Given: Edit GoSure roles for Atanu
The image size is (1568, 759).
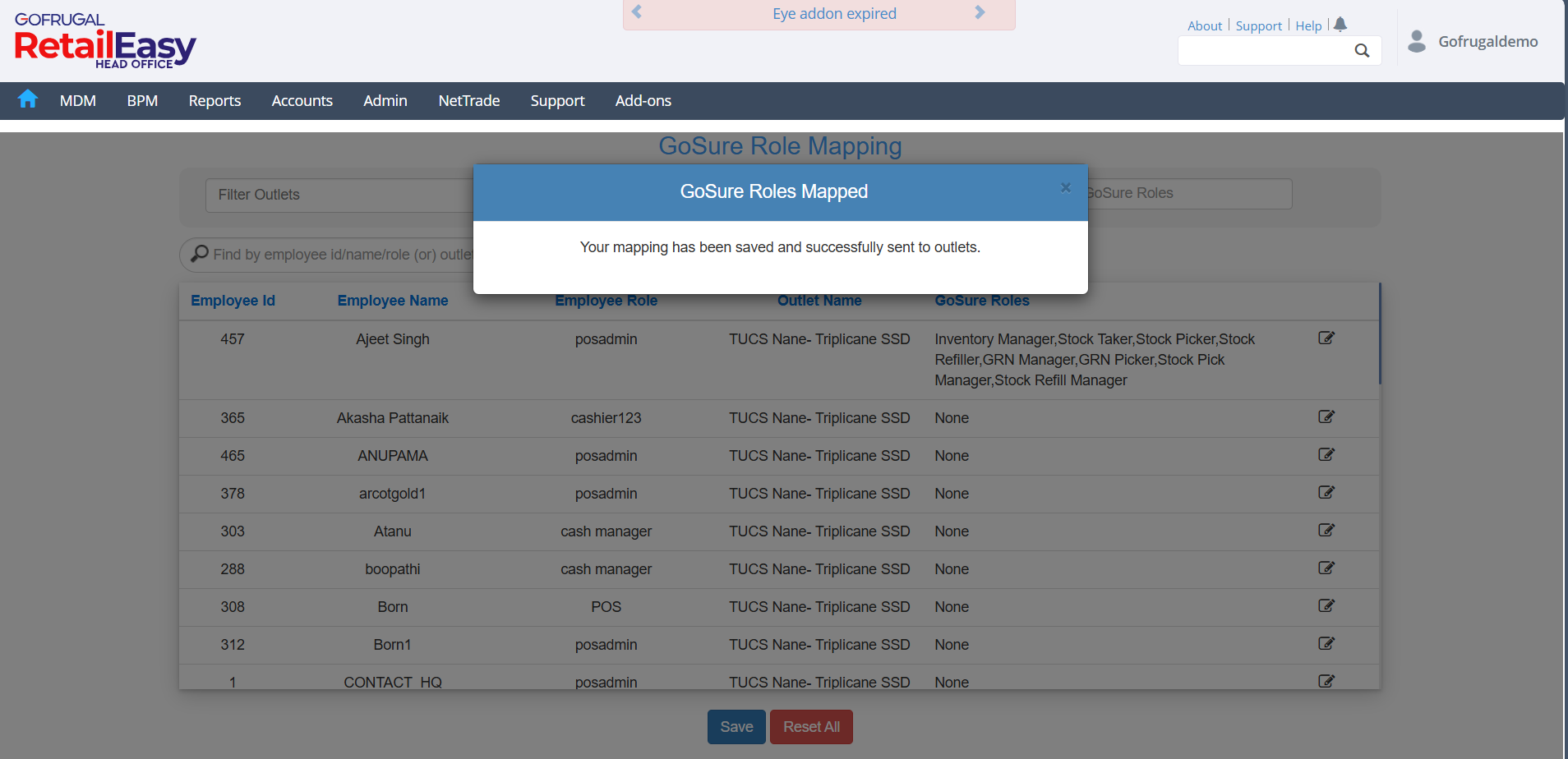Looking at the screenshot, I should pos(1326,530).
